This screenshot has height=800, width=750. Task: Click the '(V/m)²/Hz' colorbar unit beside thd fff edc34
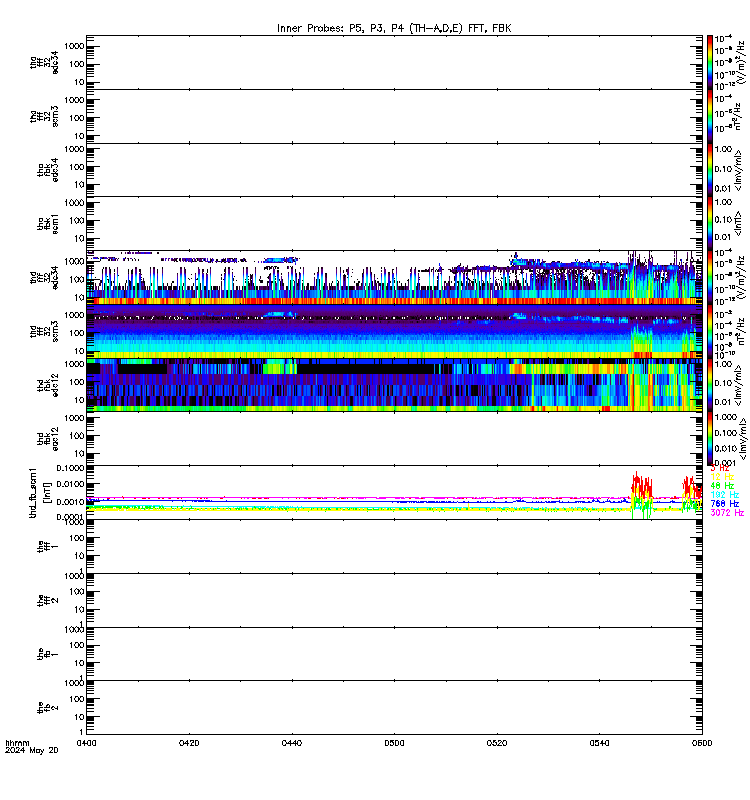tap(740, 276)
